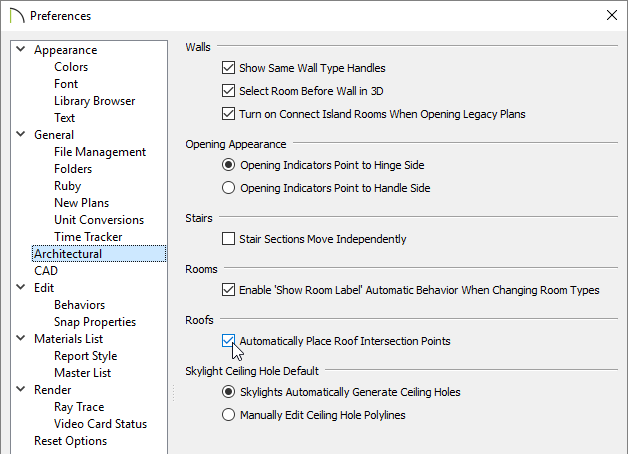Collapse the Render tree section
Viewport: 628px width, 454px height.
click(20, 389)
